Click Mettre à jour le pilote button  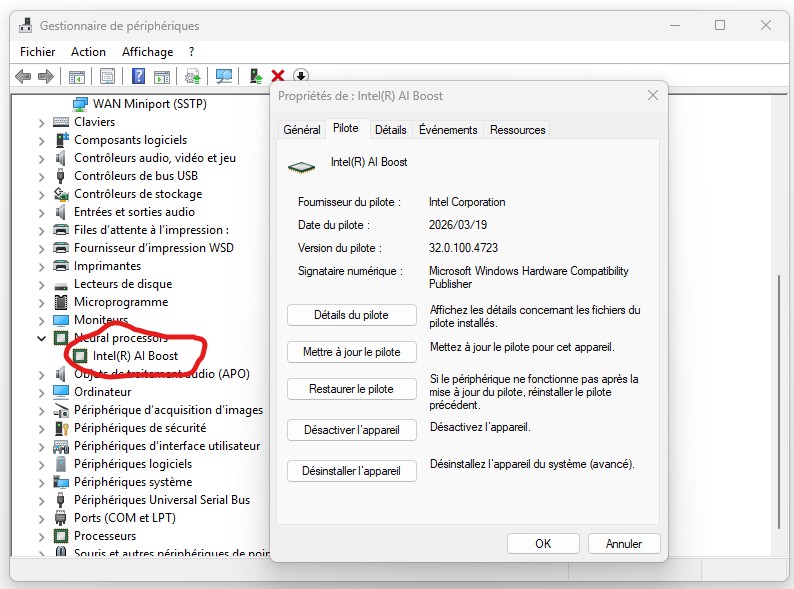tap(351, 352)
